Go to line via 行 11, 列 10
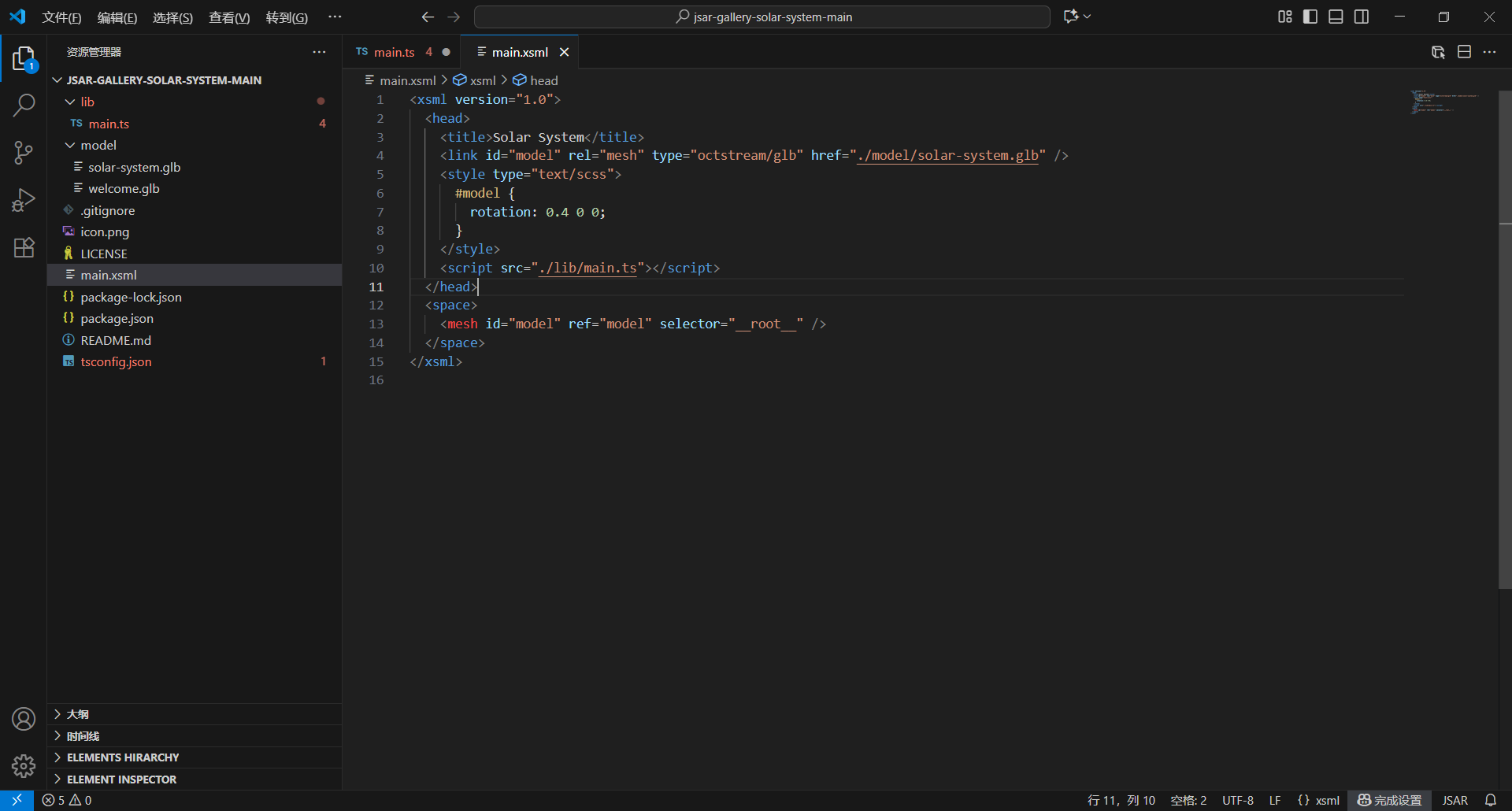 [x=1121, y=800]
